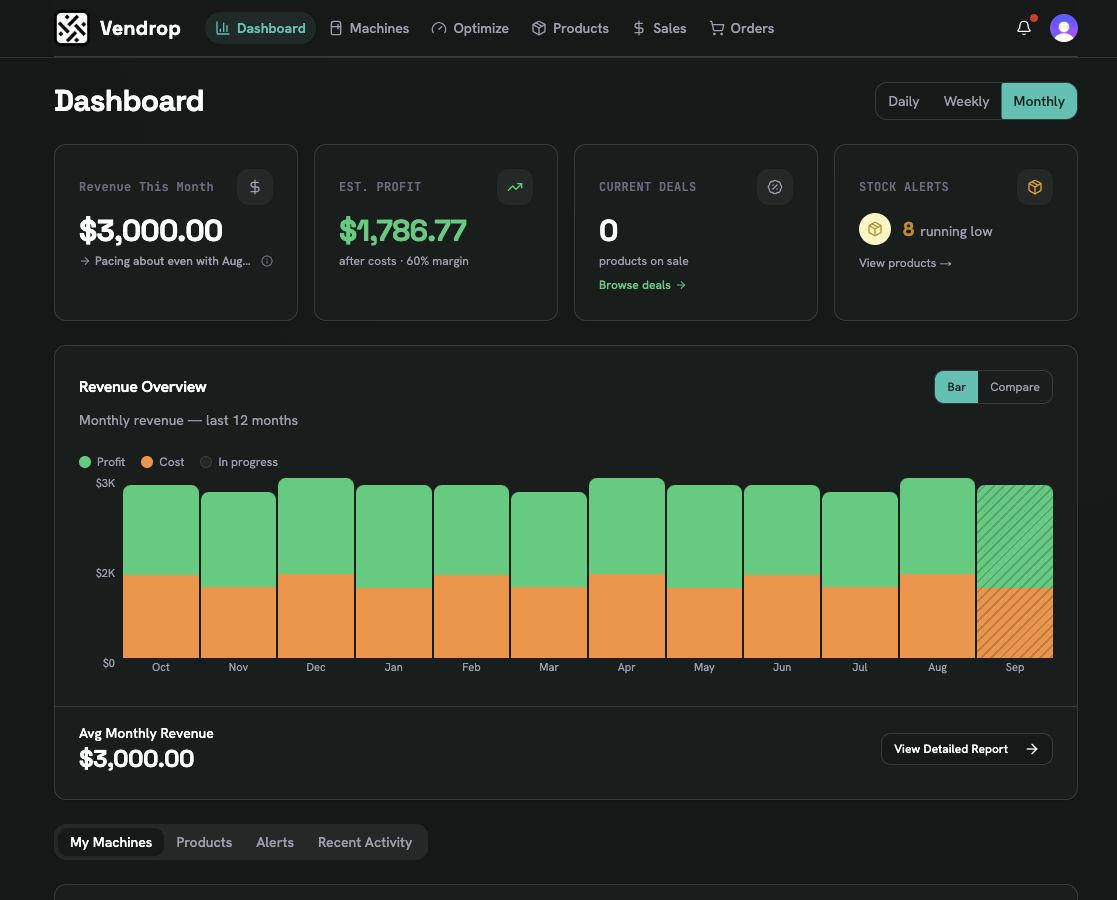Image resolution: width=1117 pixels, height=900 pixels.
Task: Click the 'Pacing about even with Aug...' text
Action: coord(172,261)
